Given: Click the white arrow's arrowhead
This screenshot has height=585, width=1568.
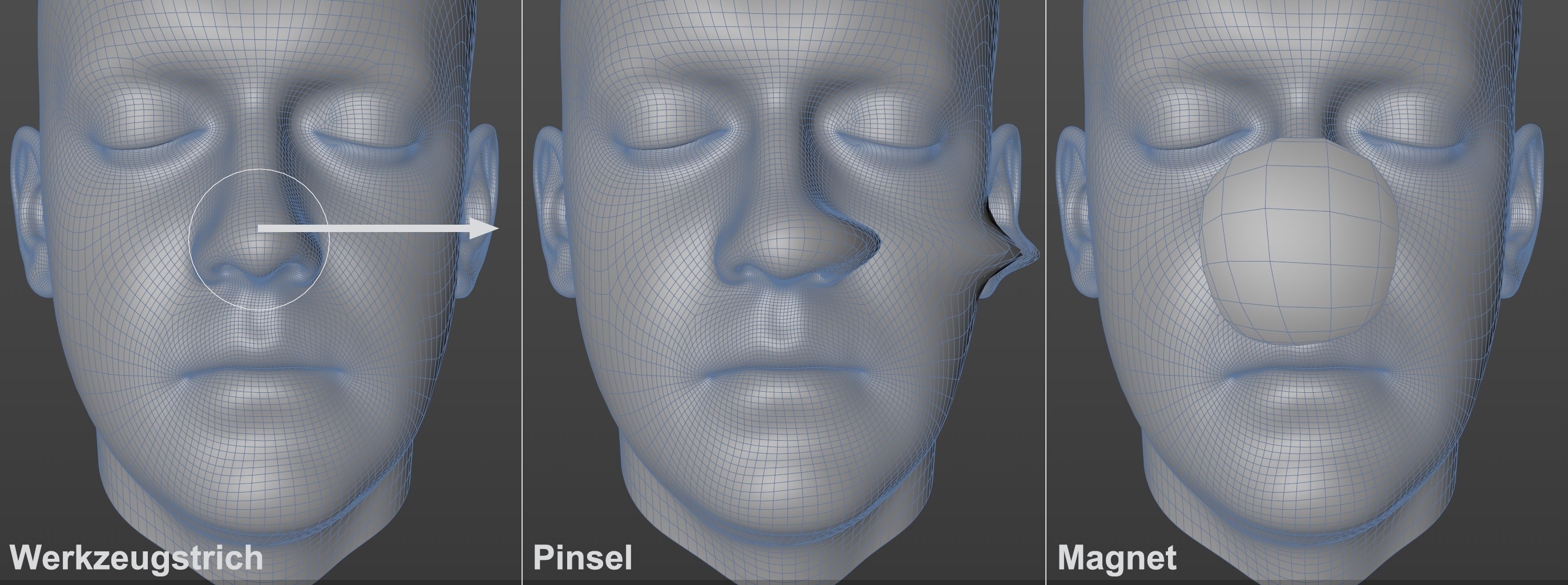Looking at the screenshot, I should (x=486, y=229).
